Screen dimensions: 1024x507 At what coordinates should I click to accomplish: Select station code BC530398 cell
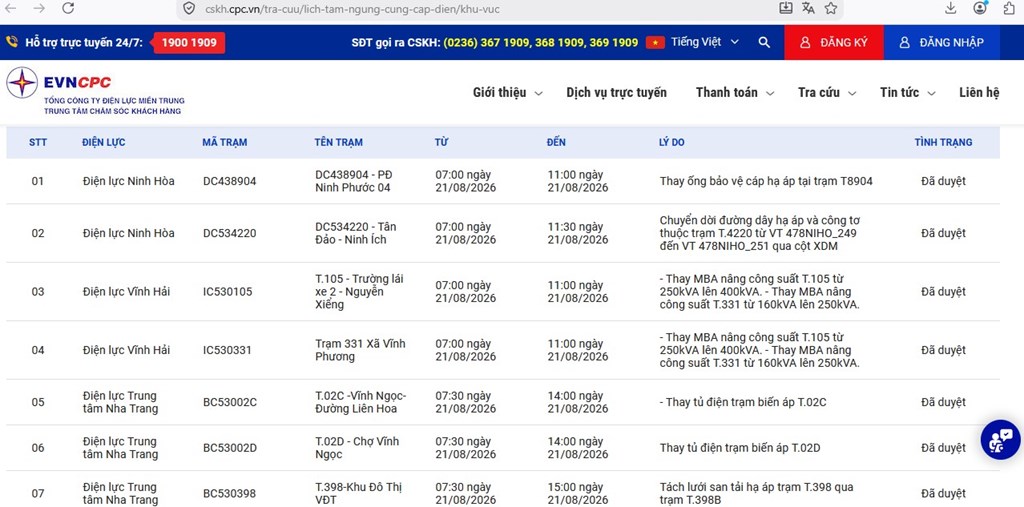[229, 493]
